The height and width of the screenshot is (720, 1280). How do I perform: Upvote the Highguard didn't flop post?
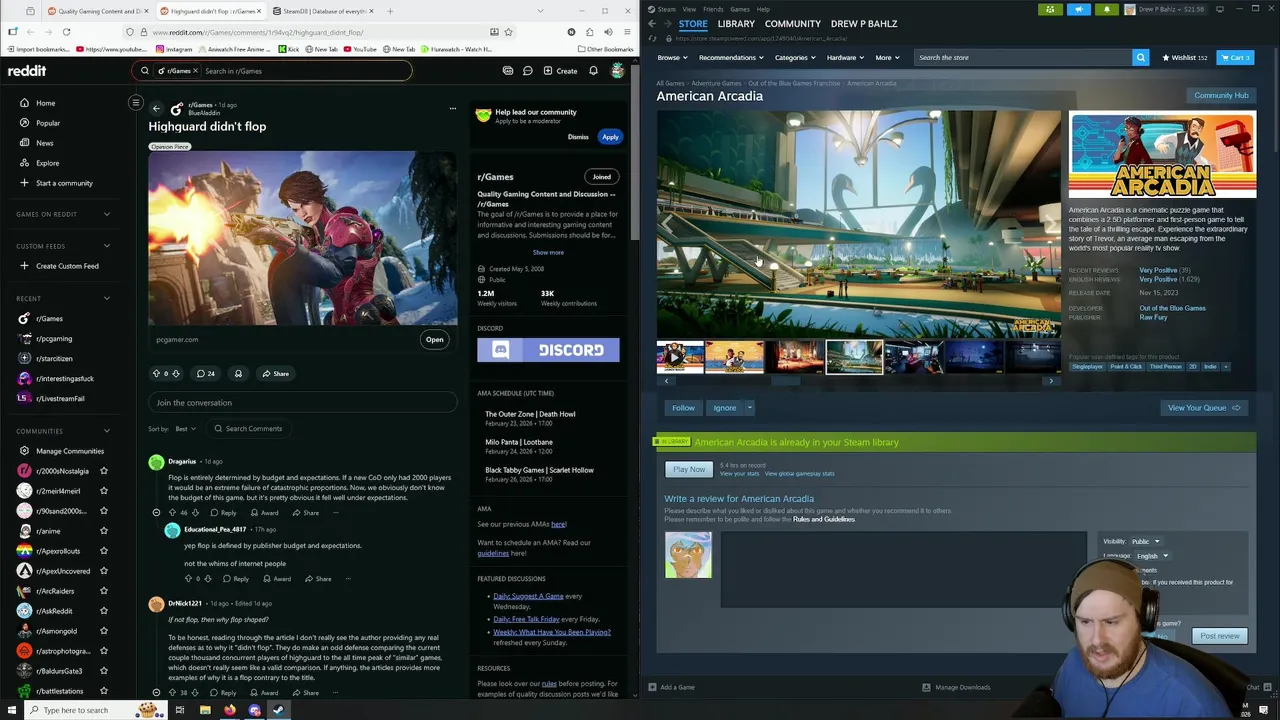[156, 373]
